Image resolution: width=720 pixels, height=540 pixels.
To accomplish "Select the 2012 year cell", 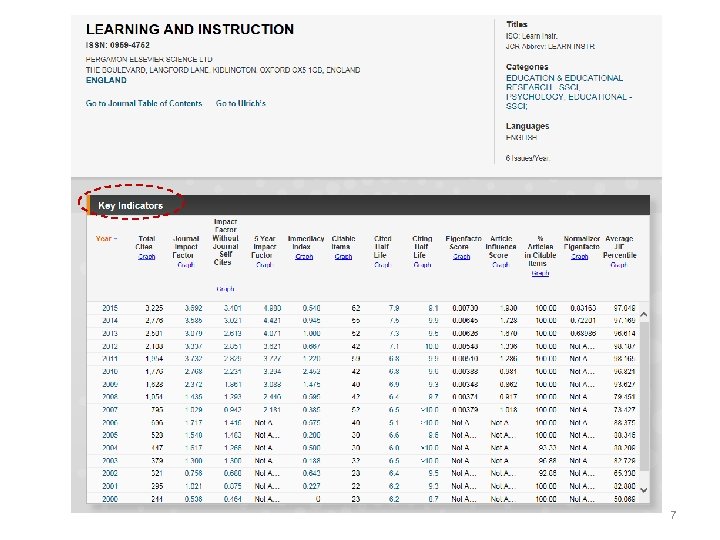I will tap(110, 346).
